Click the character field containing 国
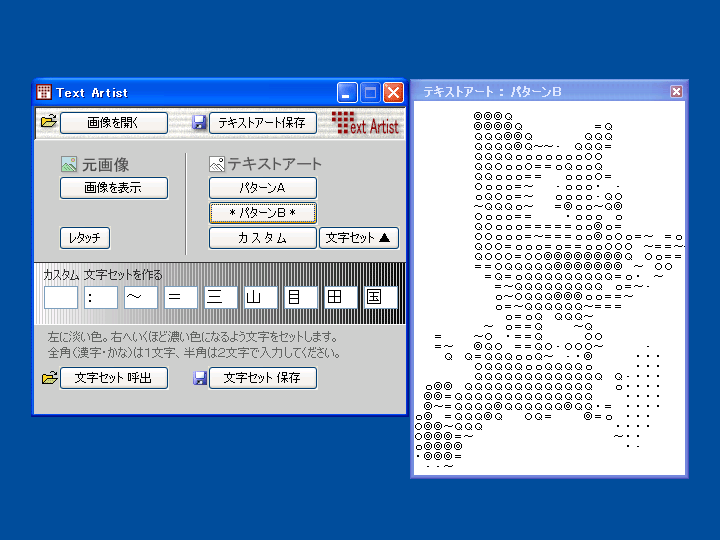This screenshot has height=540, width=720. tap(380, 297)
